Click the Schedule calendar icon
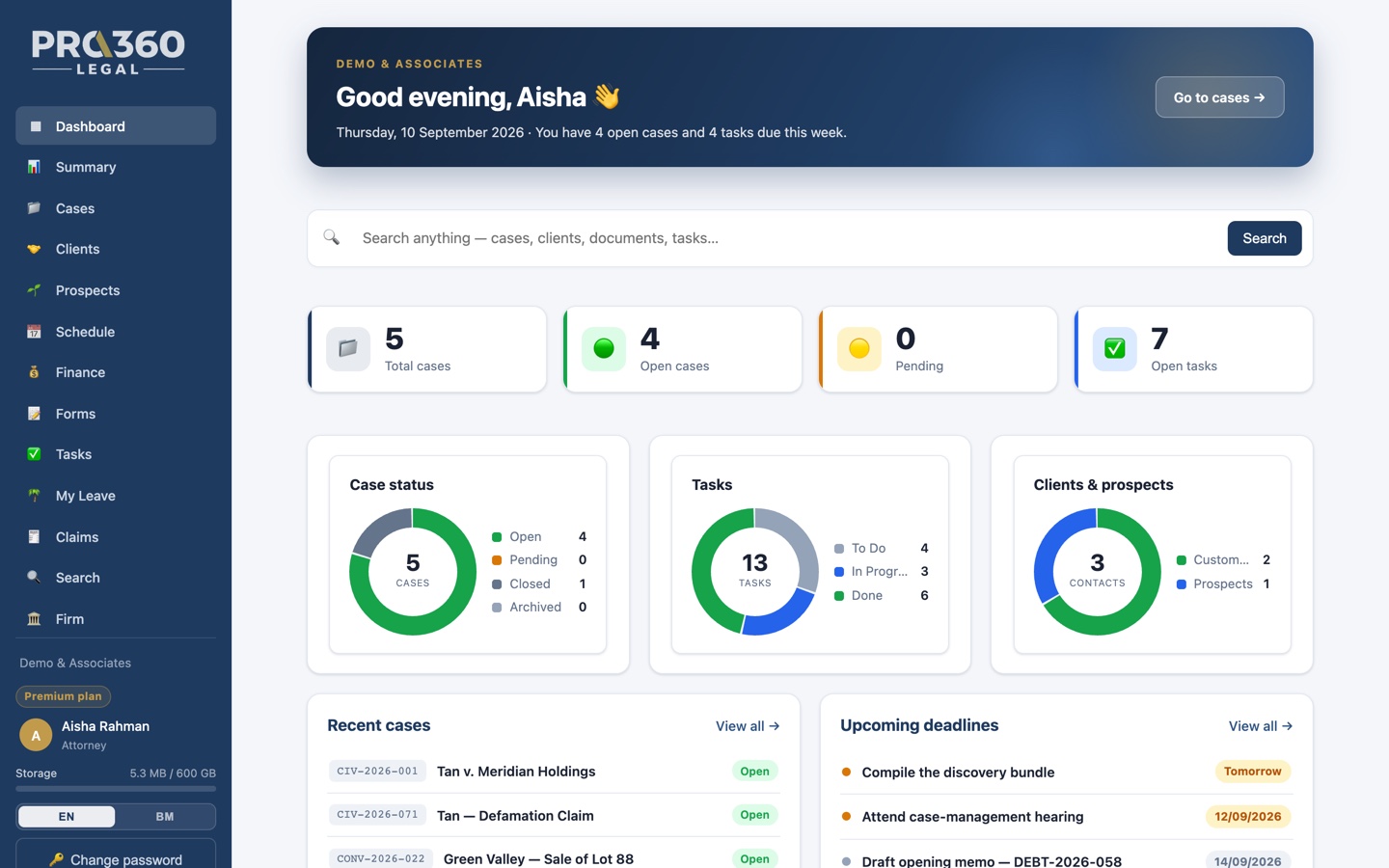Viewport: 1389px width, 868px height. point(35,332)
